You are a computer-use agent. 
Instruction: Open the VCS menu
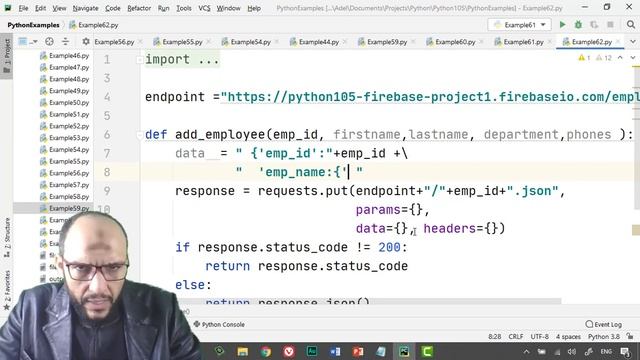204,8
